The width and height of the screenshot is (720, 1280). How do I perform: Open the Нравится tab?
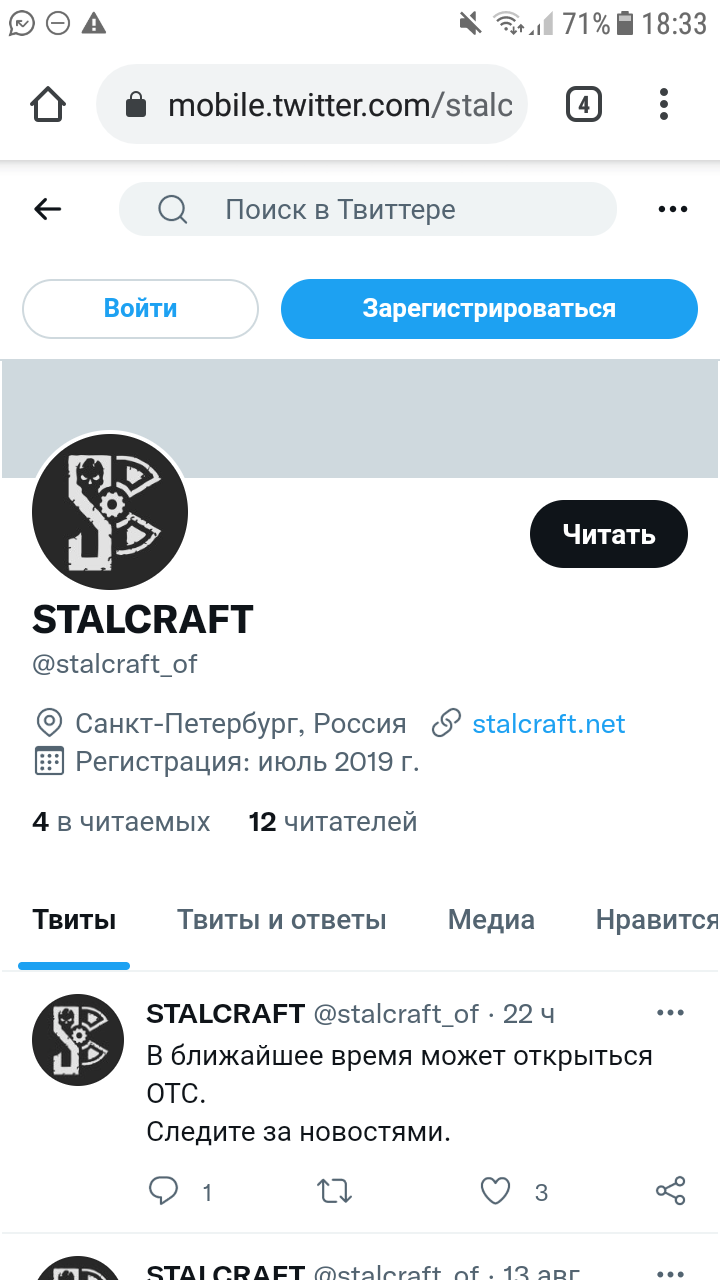[x=657, y=920]
